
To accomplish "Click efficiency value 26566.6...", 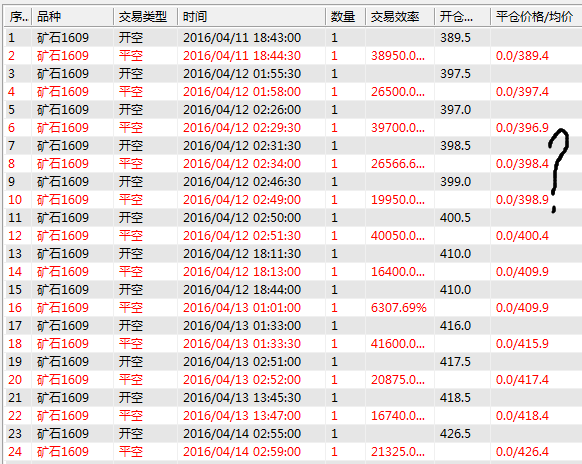I will pyautogui.click(x=398, y=164).
